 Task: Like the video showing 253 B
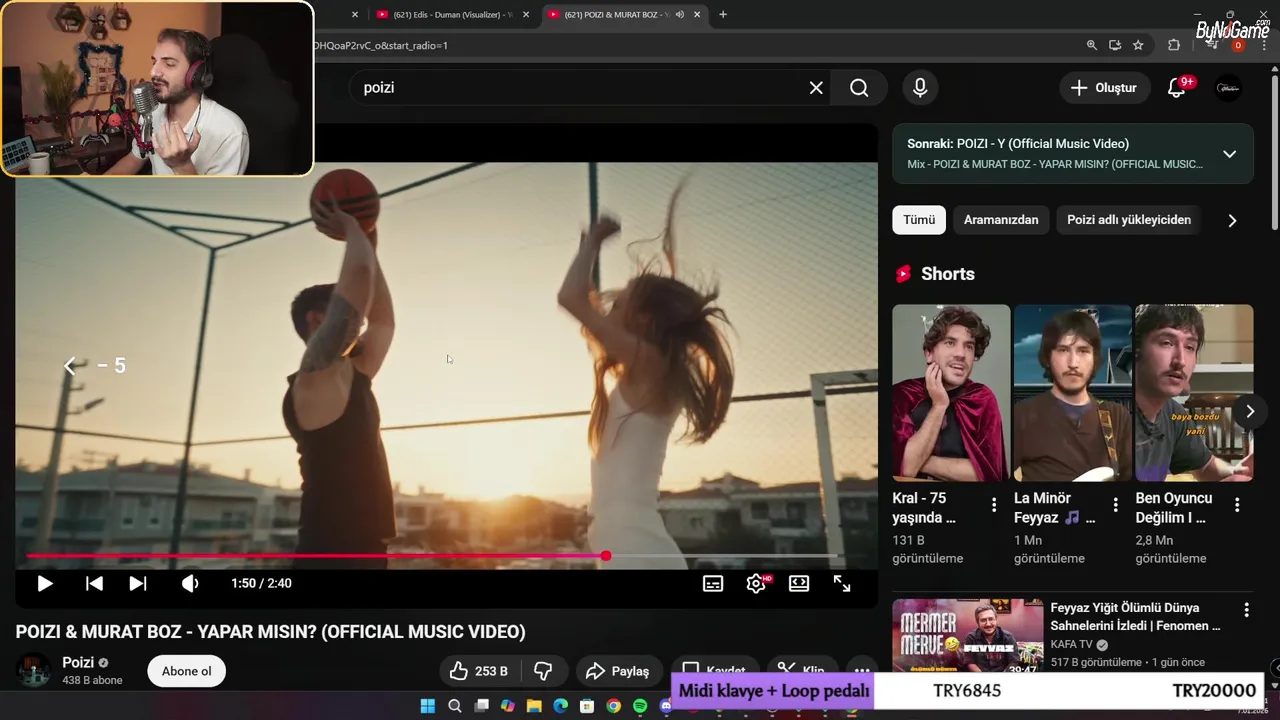(479, 671)
